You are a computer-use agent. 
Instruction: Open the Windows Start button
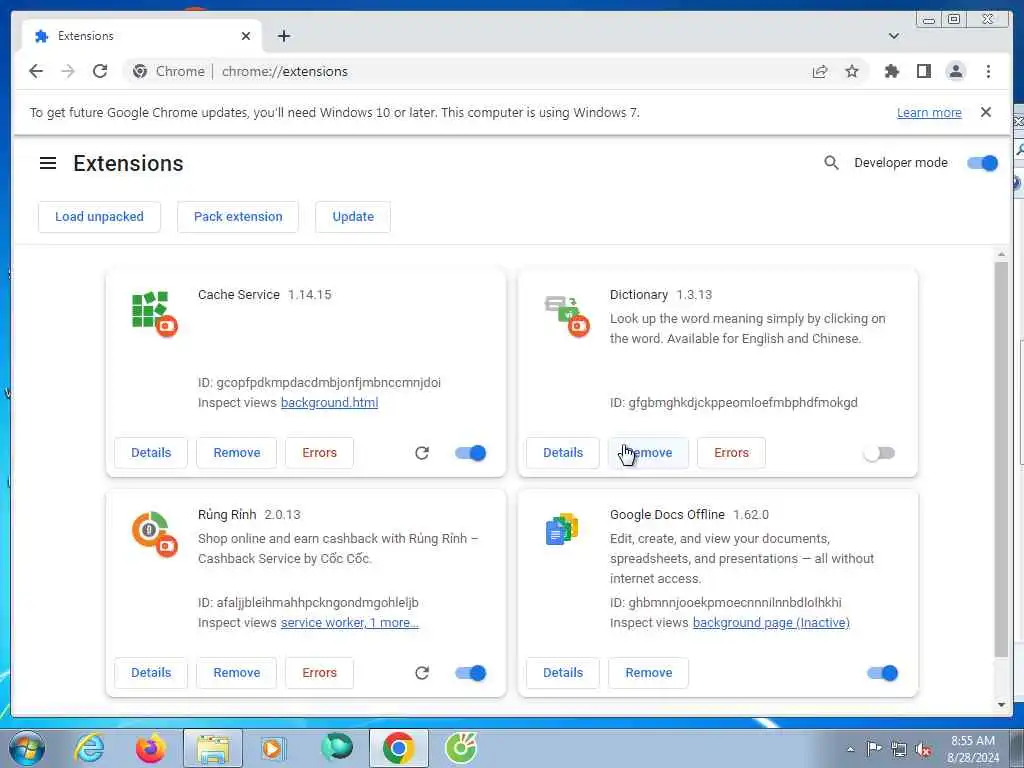[x=26, y=748]
